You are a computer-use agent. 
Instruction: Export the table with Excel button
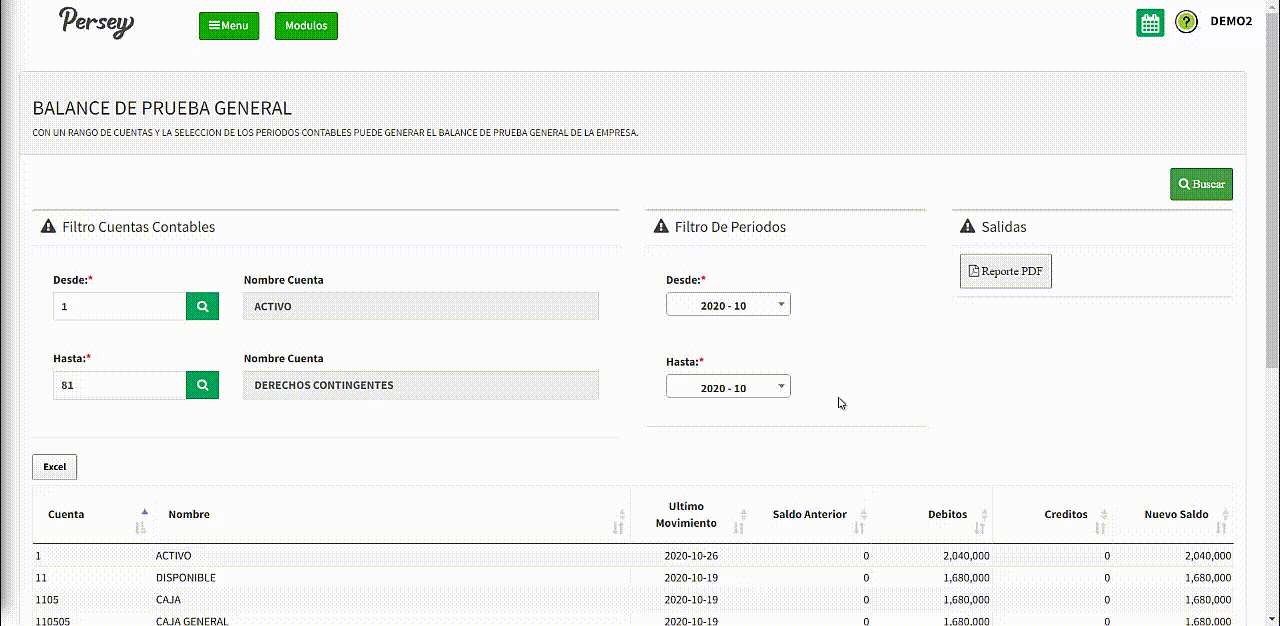54,467
